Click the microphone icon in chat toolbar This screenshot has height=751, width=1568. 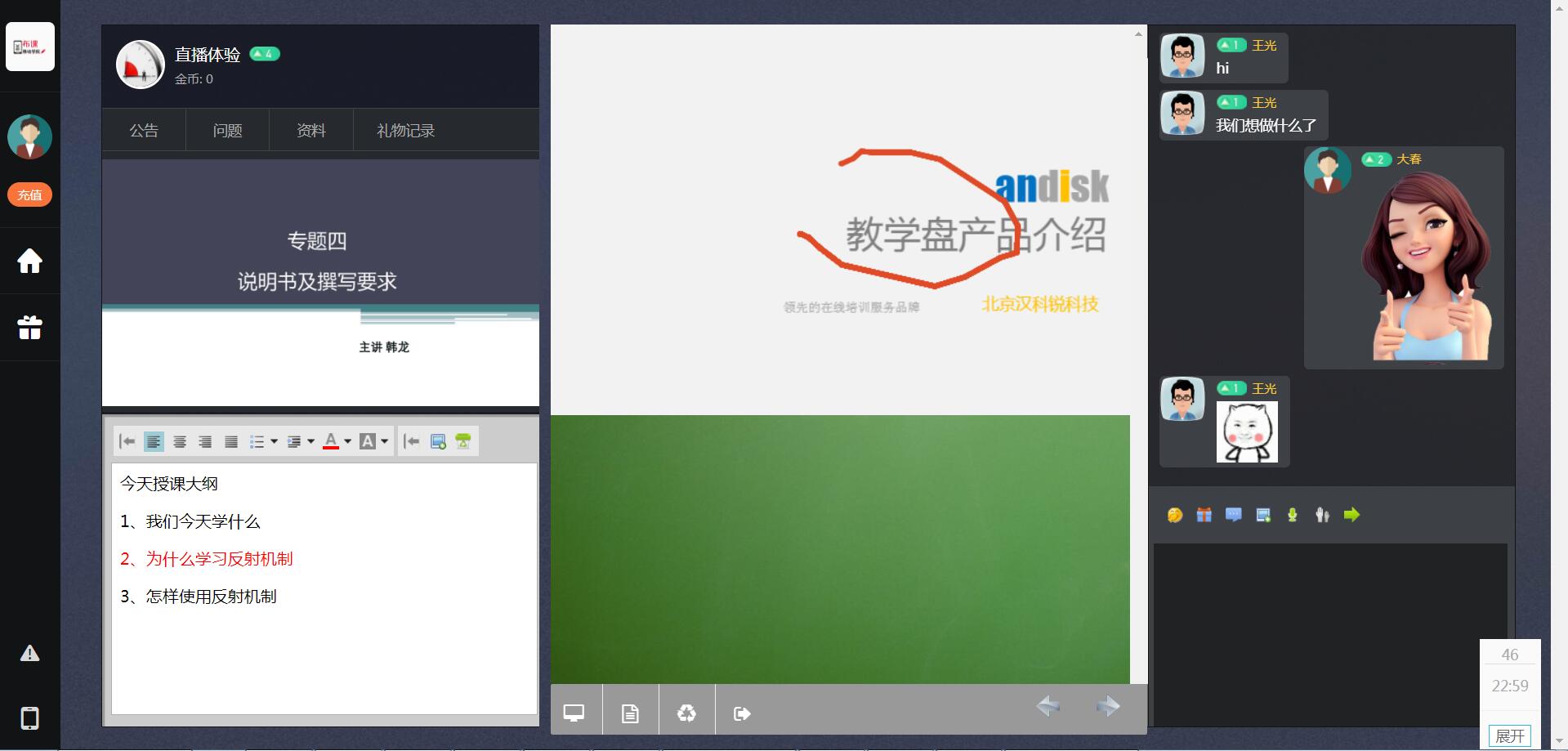point(1292,515)
